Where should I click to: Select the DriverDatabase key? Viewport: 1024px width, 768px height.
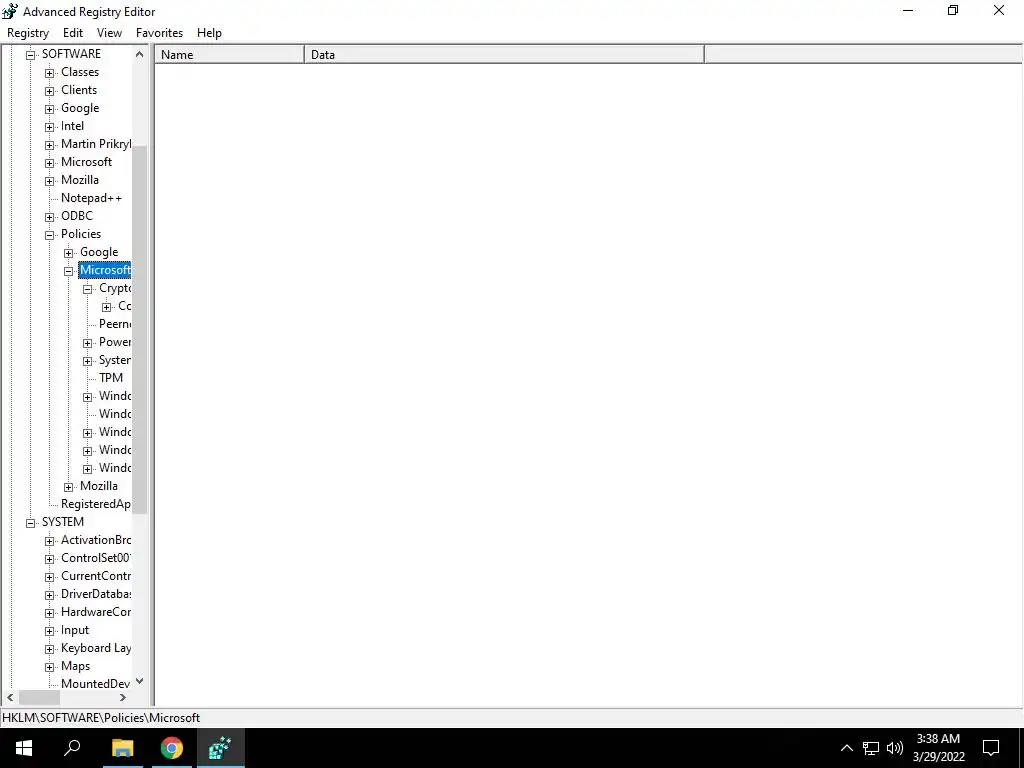coord(96,594)
